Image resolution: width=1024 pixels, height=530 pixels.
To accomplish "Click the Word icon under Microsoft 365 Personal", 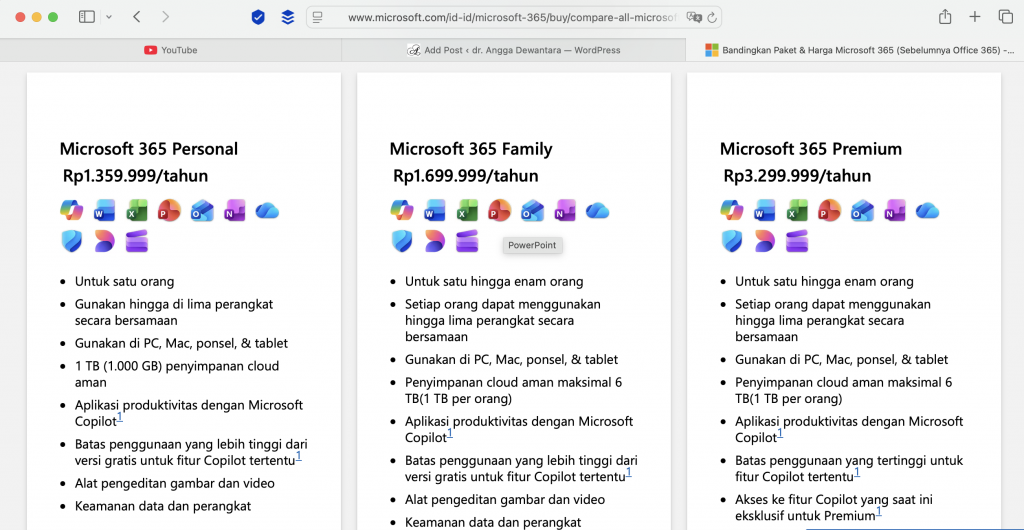I will 104,211.
